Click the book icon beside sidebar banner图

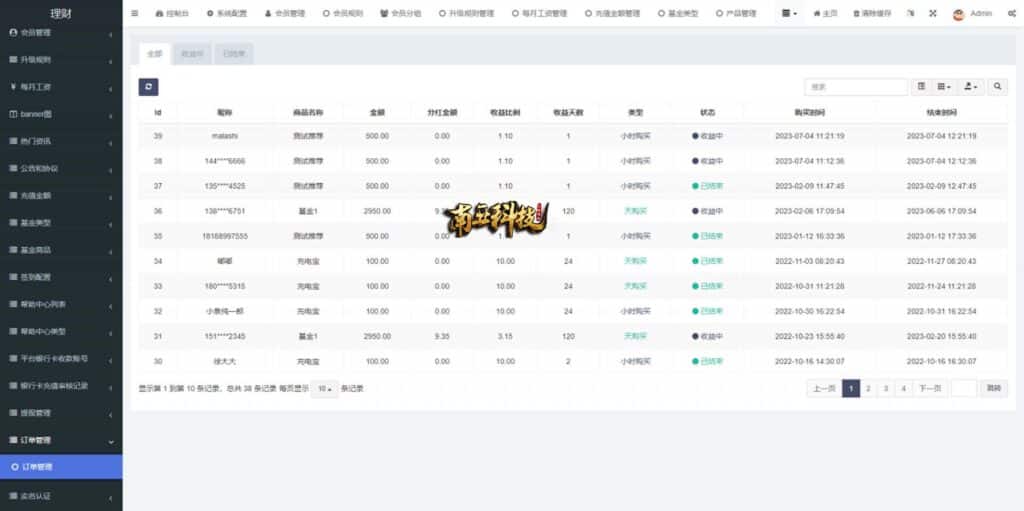[13, 114]
